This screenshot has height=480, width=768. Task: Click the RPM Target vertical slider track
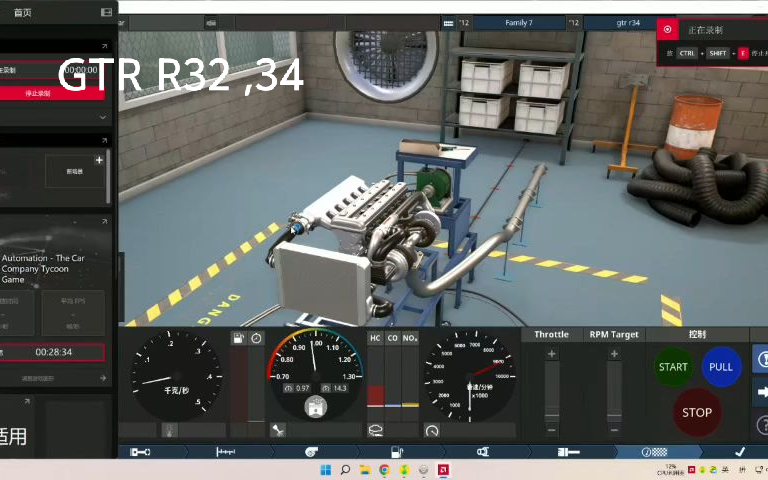[x=614, y=391]
